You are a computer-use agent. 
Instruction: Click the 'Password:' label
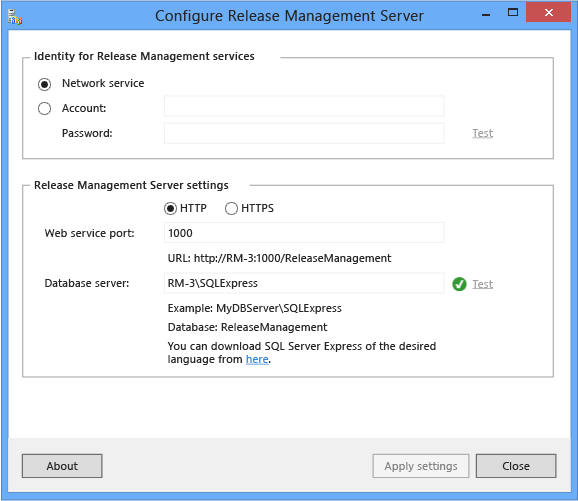tap(87, 133)
